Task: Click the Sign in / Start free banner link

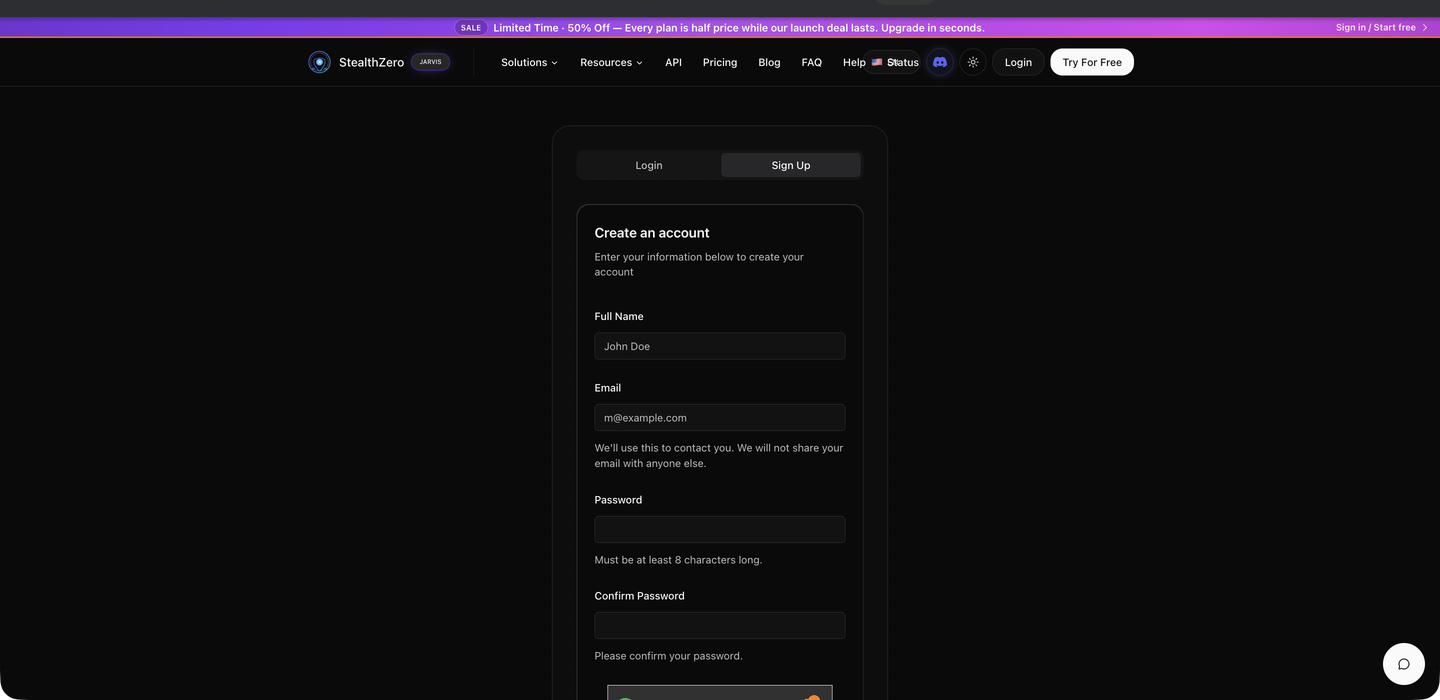Action: (1382, 28)
